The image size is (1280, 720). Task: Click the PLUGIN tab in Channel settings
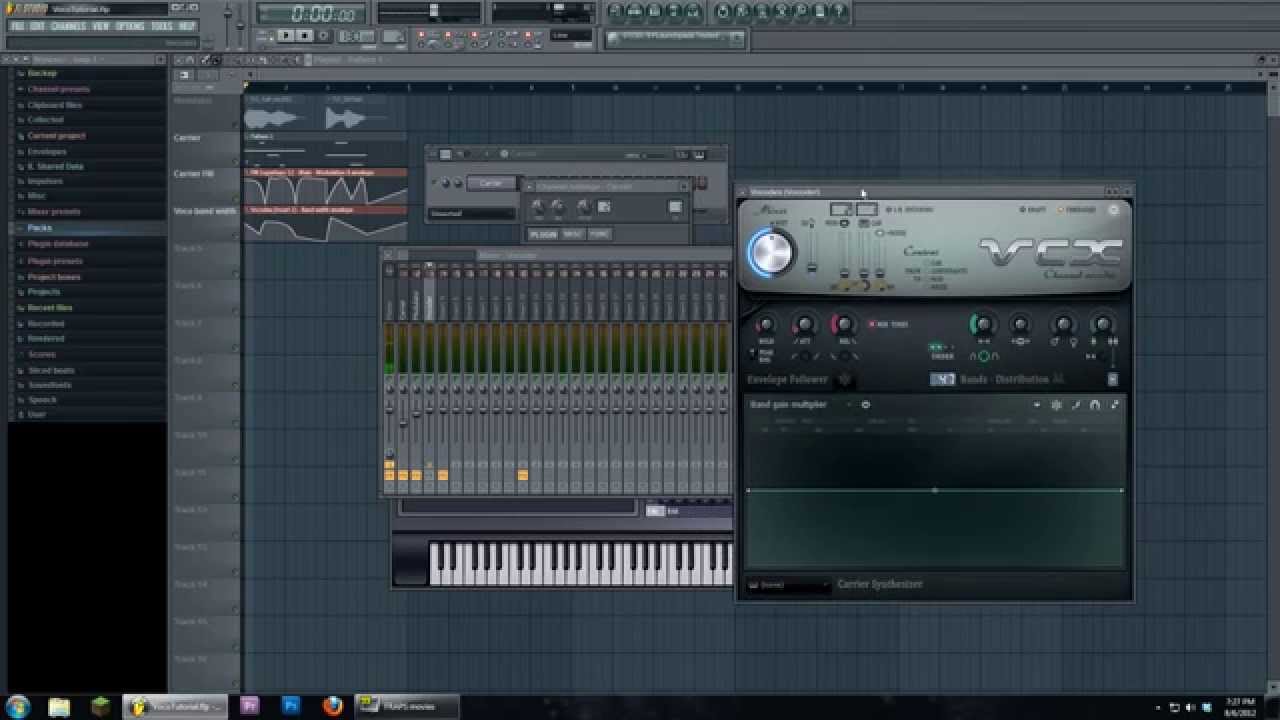tap(543, 234)
